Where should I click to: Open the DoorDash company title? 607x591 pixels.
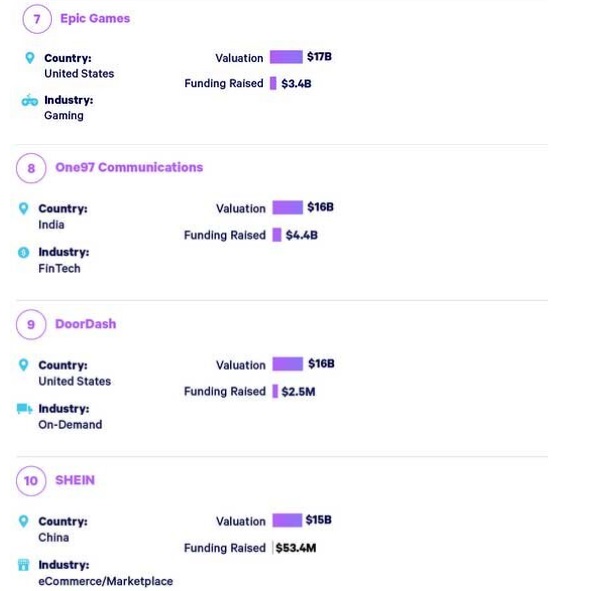coord(86,324)
